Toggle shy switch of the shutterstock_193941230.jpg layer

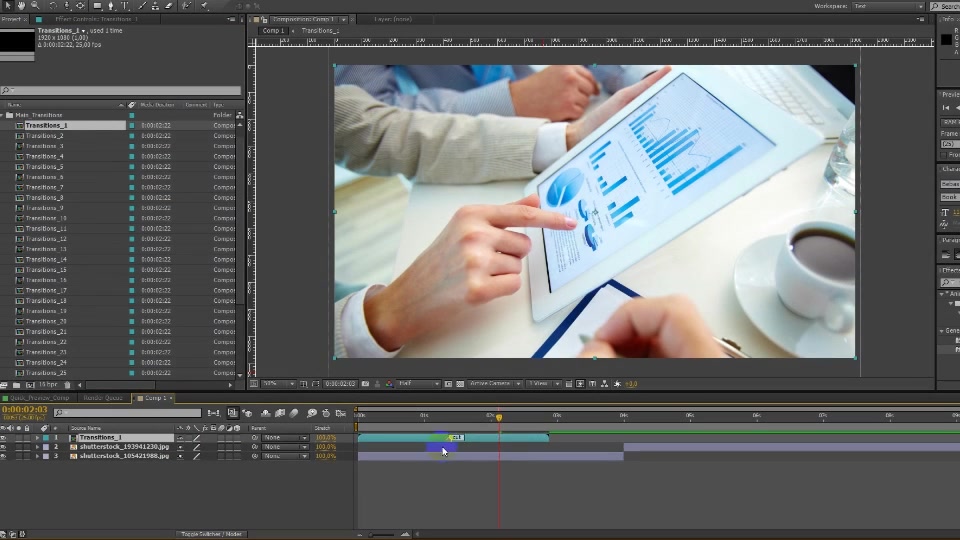click(180, 447)
